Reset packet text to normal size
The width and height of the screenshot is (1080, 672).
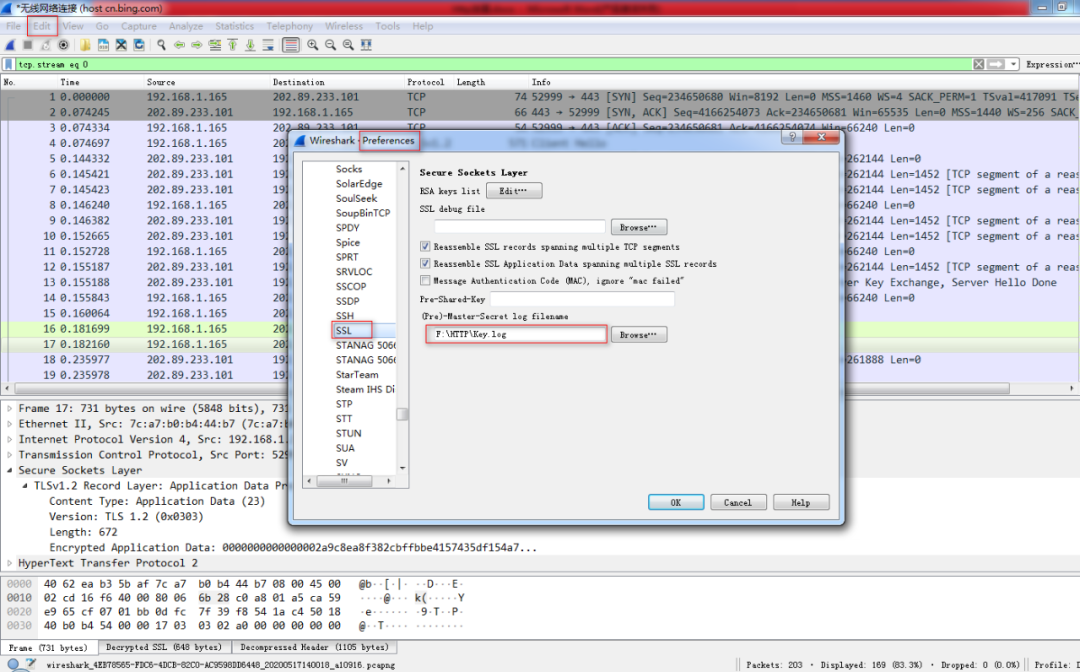coord(349,45)
